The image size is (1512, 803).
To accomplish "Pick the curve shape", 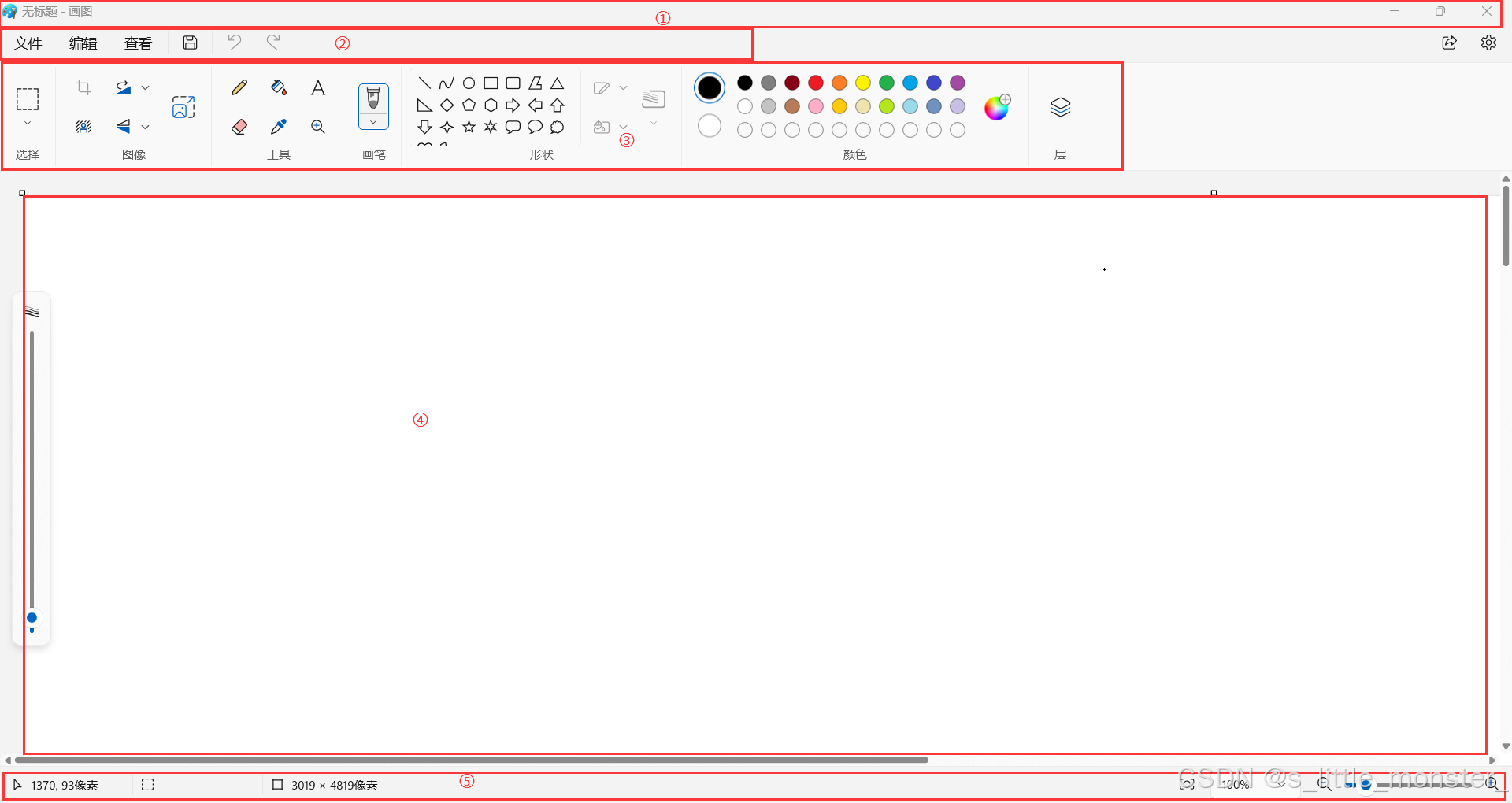I will [447, 83].
